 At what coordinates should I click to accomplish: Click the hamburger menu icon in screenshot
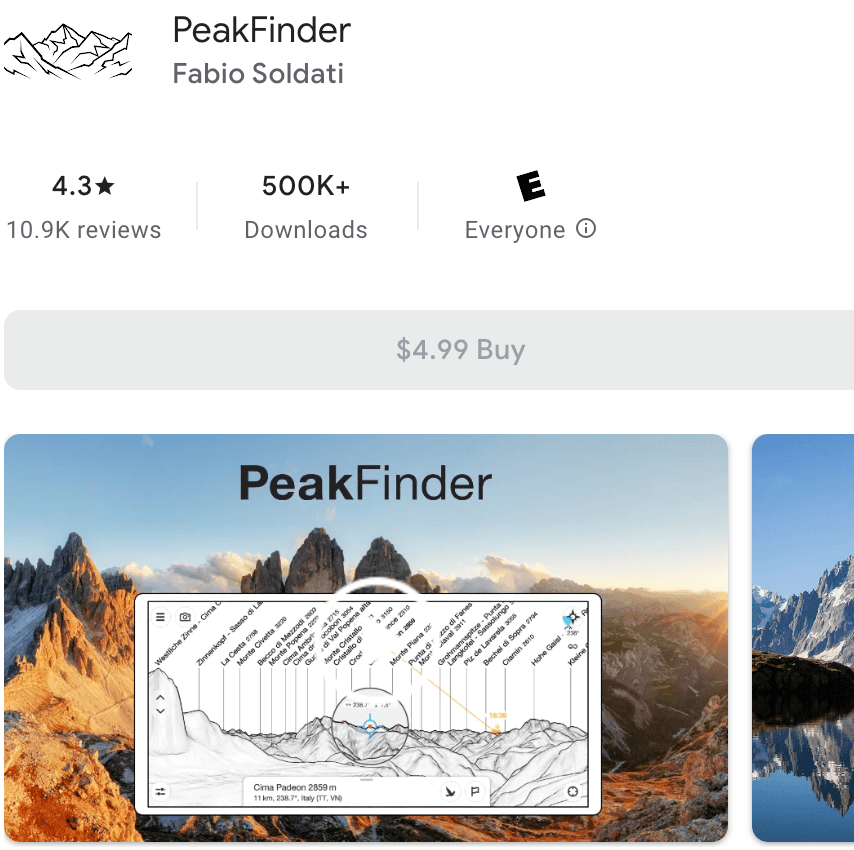point(160,617)
